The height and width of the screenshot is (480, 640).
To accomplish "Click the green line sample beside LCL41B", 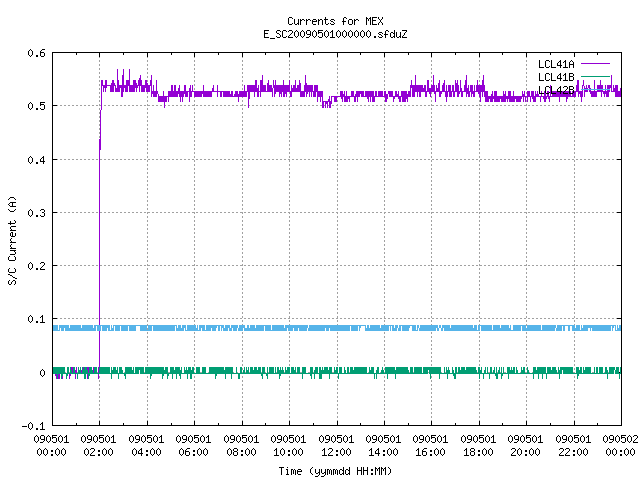I will [595, 76].
